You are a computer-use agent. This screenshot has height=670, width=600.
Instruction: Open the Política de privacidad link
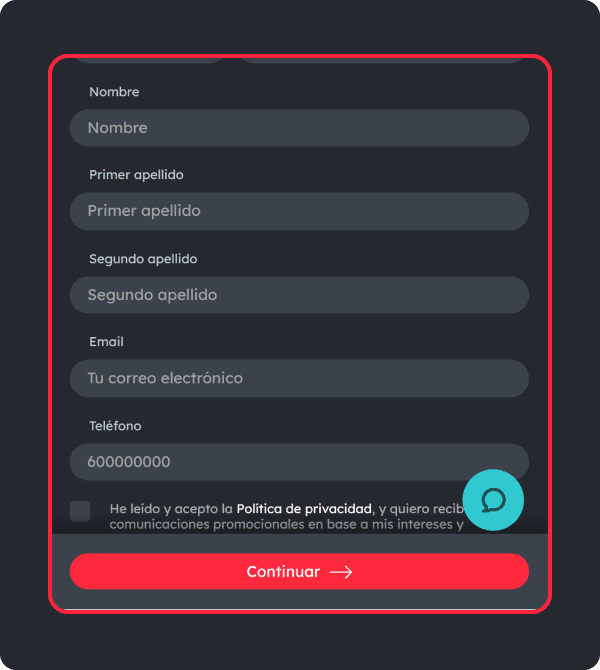point(304,509)
